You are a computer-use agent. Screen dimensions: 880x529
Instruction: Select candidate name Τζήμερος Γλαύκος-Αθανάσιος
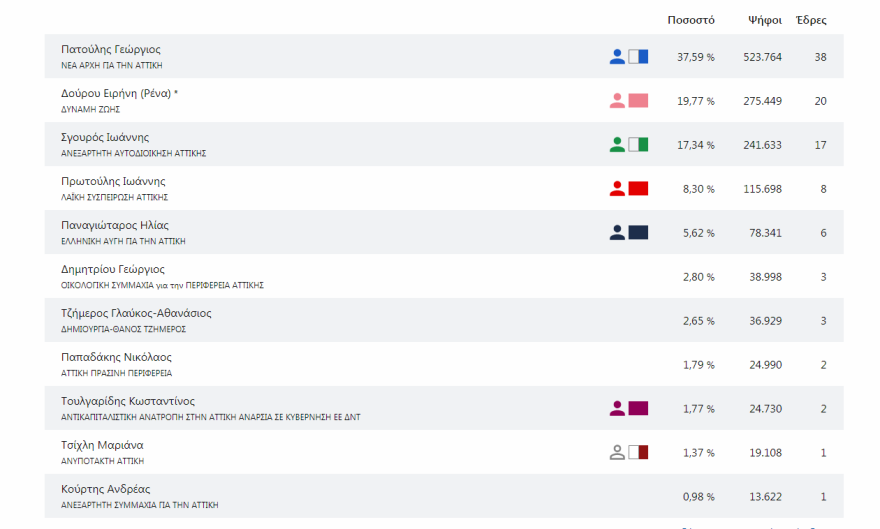(x=136, y=314)
